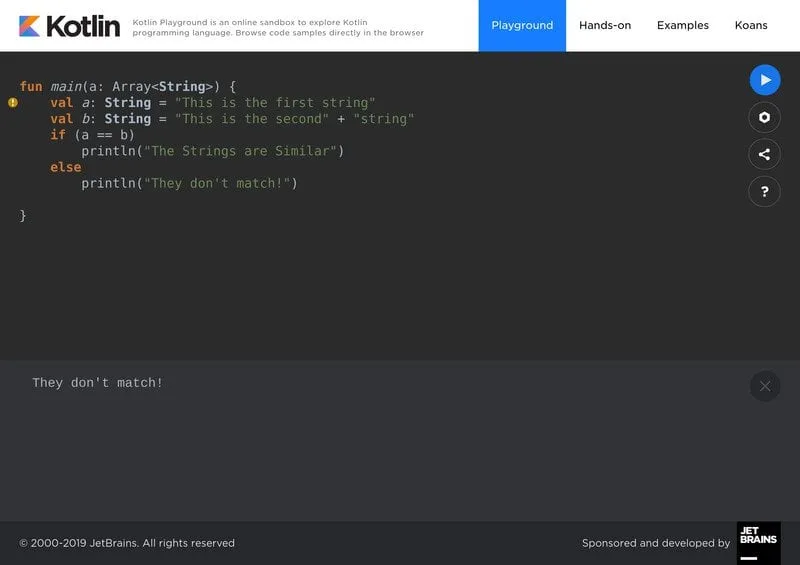Viewport: 800px width, 565px height.
Task: Select the Playground tab
Action: pyautogui.click(x=522, y=26)
